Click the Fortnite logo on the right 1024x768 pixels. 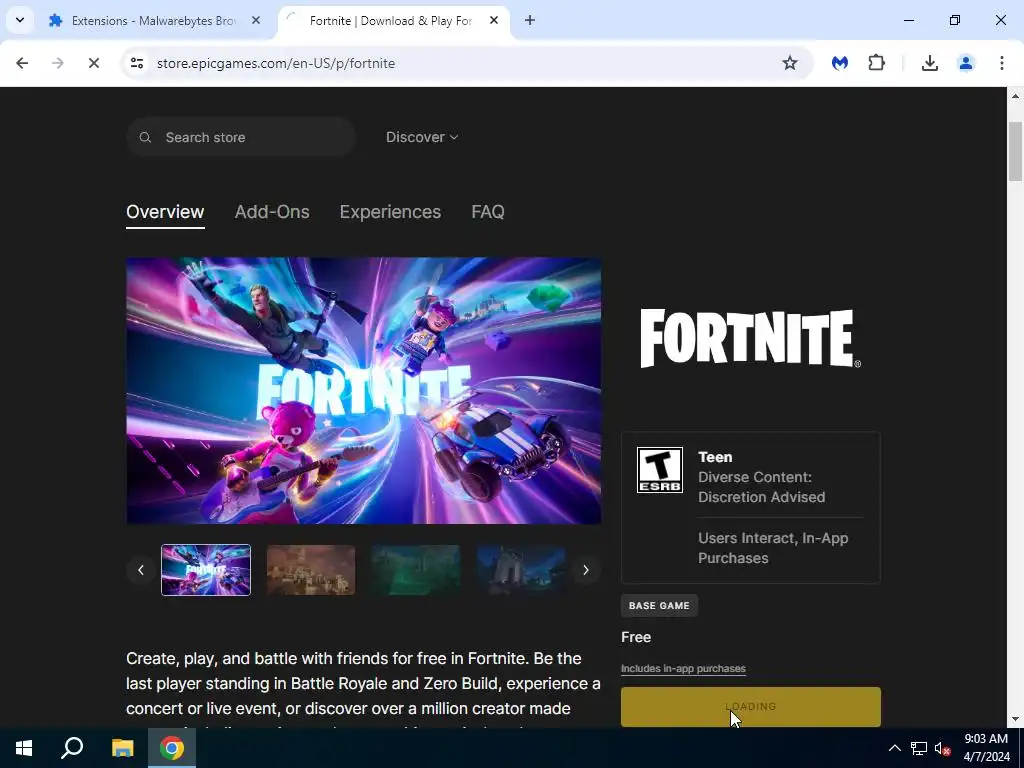coord(750,338)
